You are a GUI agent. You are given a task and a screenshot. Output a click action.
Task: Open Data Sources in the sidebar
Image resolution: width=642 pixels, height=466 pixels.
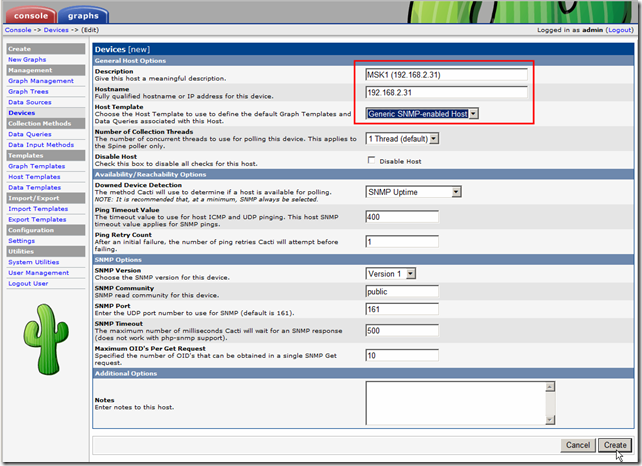[x=30, y=102]
